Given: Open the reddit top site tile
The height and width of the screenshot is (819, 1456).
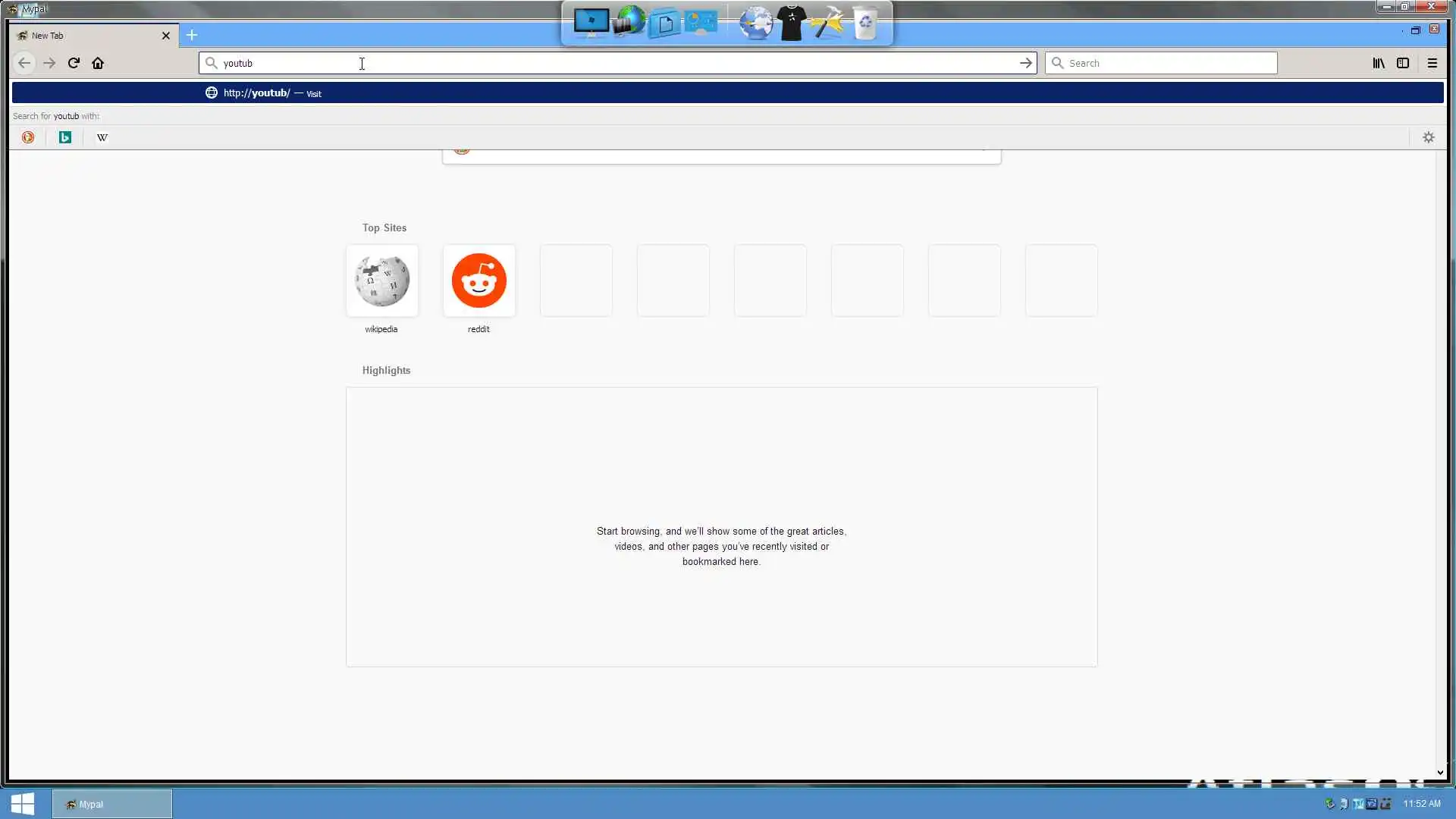Looking at the screenshot, I should (479, 281).
